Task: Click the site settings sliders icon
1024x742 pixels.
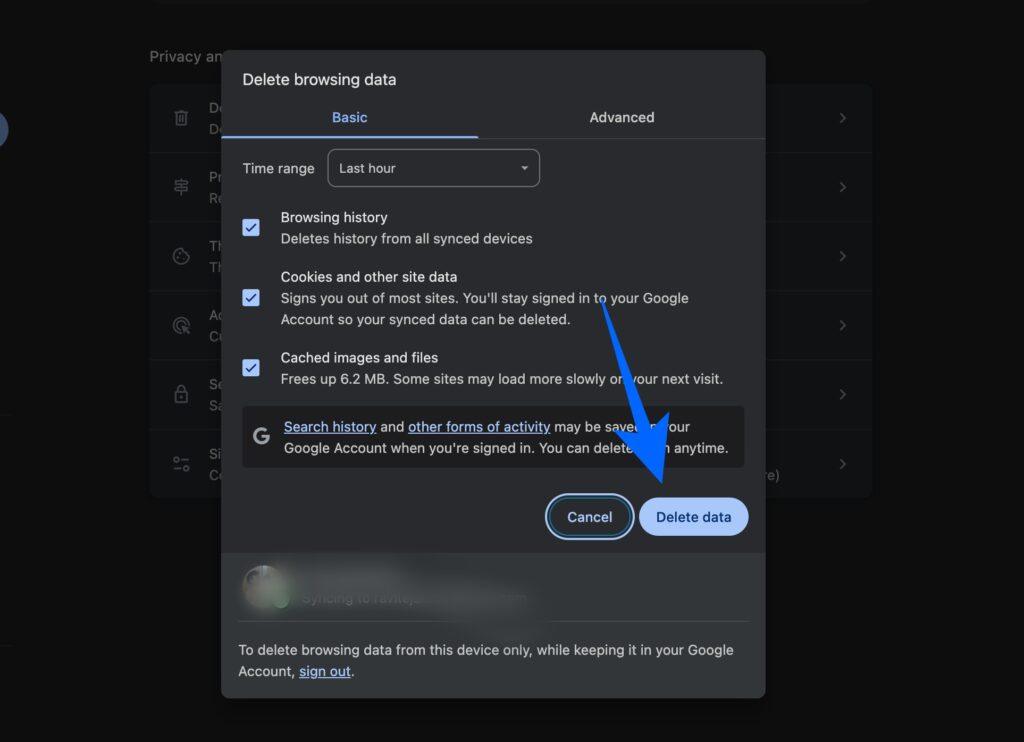Action: [x=181, y=464]
